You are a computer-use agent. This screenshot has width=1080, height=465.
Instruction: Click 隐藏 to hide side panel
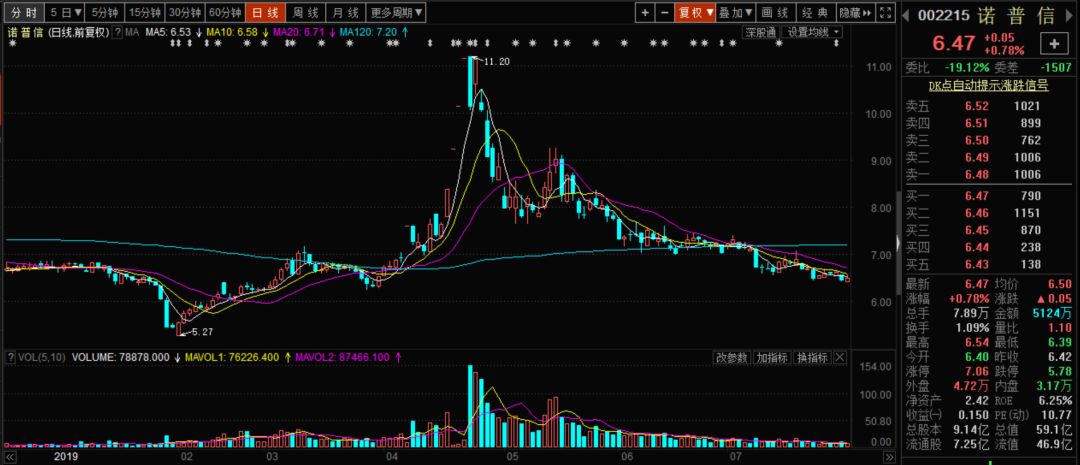[x=857, y=12]
